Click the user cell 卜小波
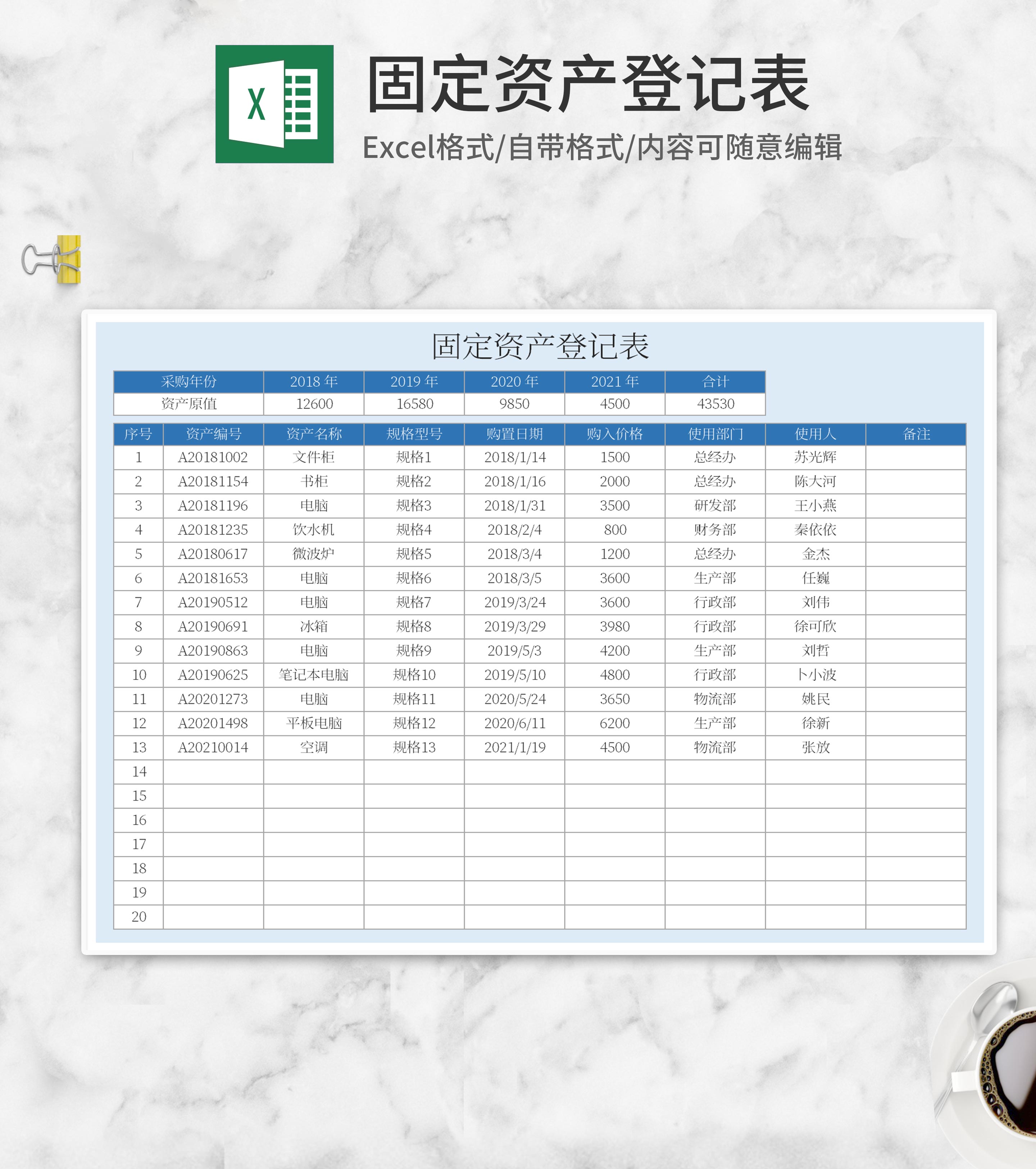1036x1169 pixels. [815, 675]
